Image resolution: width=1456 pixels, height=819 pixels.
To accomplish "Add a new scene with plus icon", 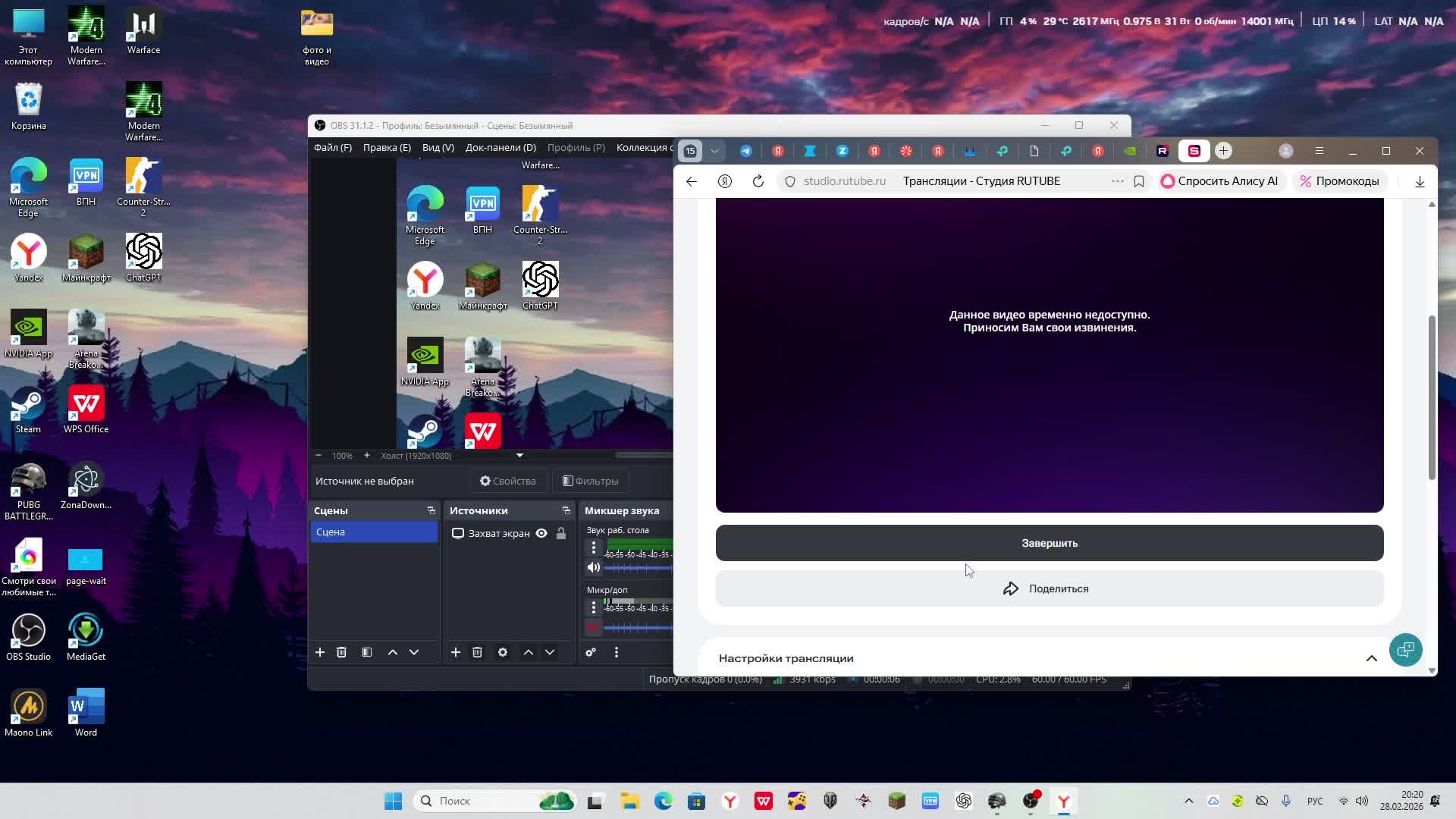I will tap(320, 652).
